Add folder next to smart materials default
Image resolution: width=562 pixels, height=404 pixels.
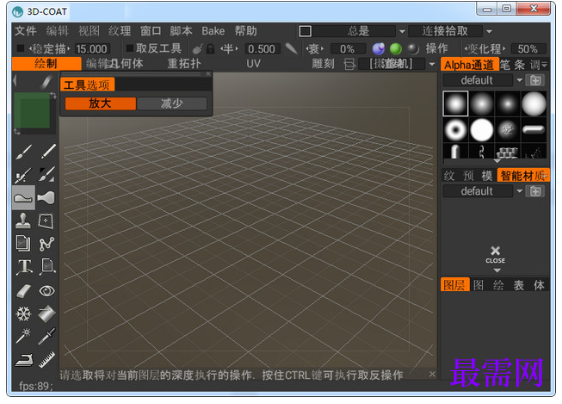point(535,191)
